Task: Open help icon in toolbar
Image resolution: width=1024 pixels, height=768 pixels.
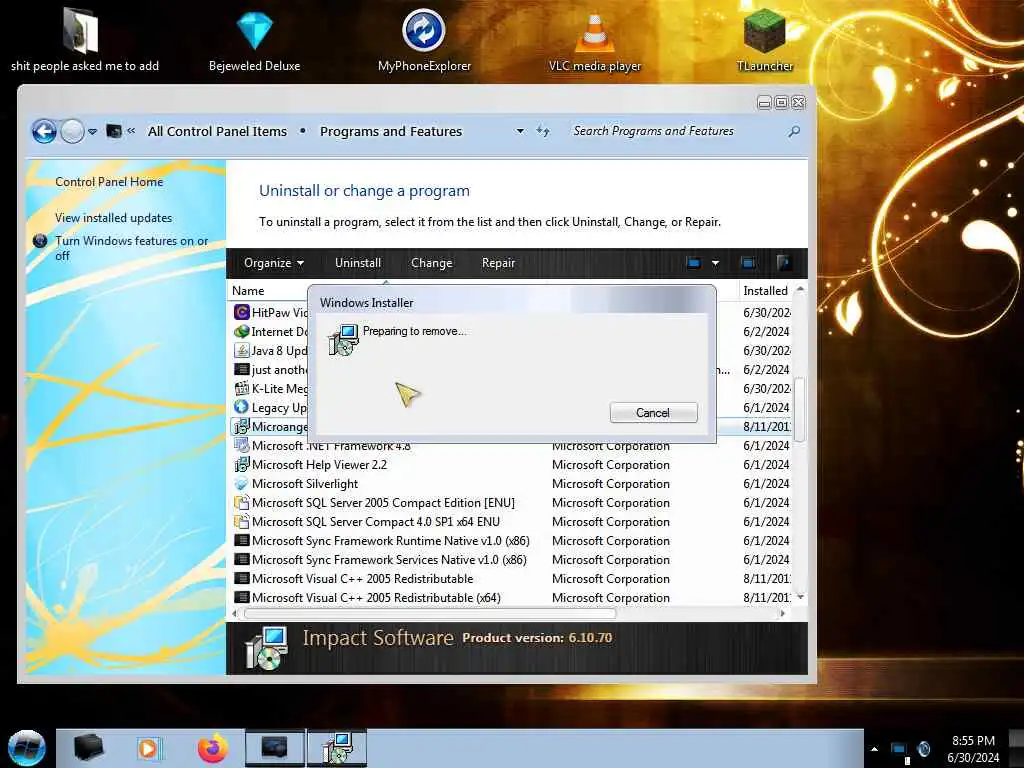Action: 783,263
